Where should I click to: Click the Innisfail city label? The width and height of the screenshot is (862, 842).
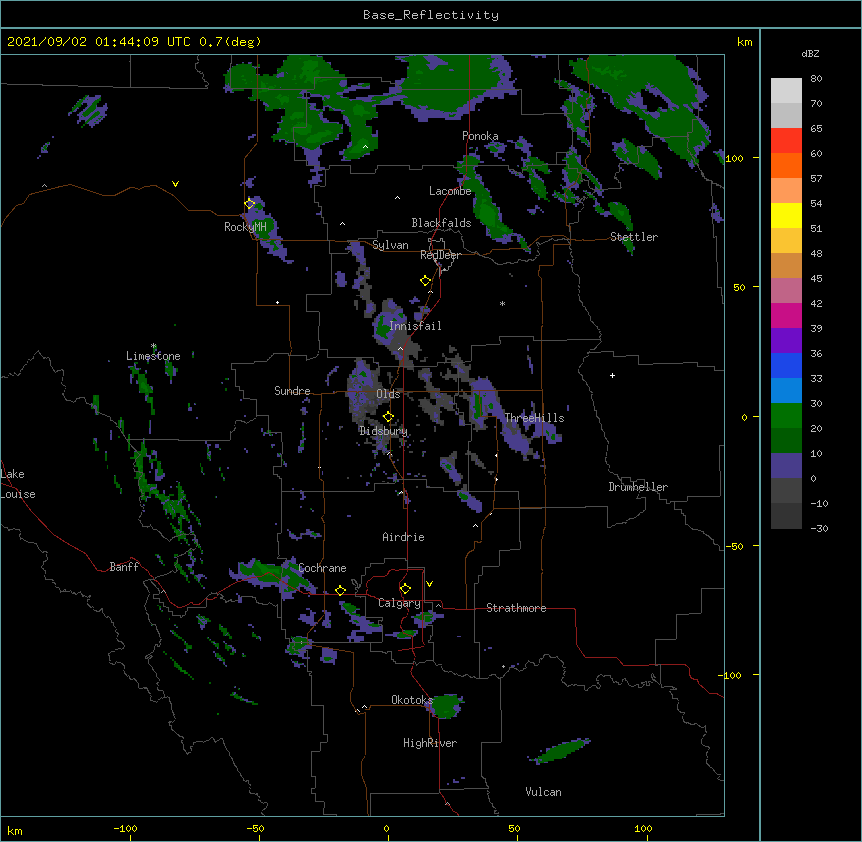(x=415, y=326)
